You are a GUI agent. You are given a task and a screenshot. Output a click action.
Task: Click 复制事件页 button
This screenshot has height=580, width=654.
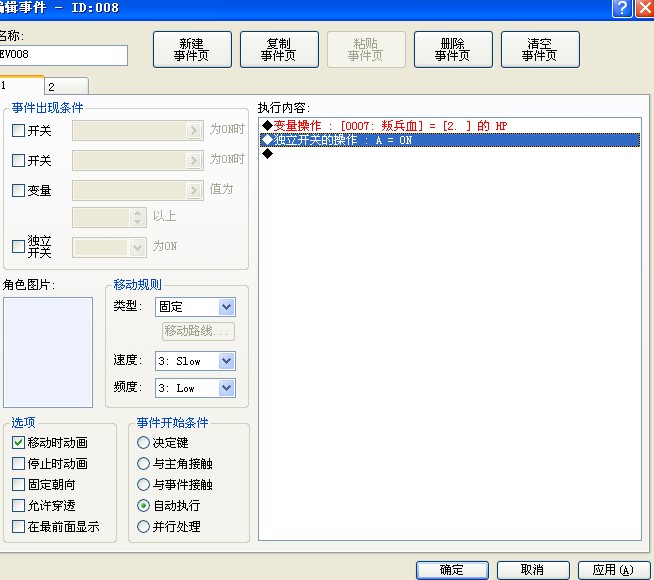coord(279,49)
